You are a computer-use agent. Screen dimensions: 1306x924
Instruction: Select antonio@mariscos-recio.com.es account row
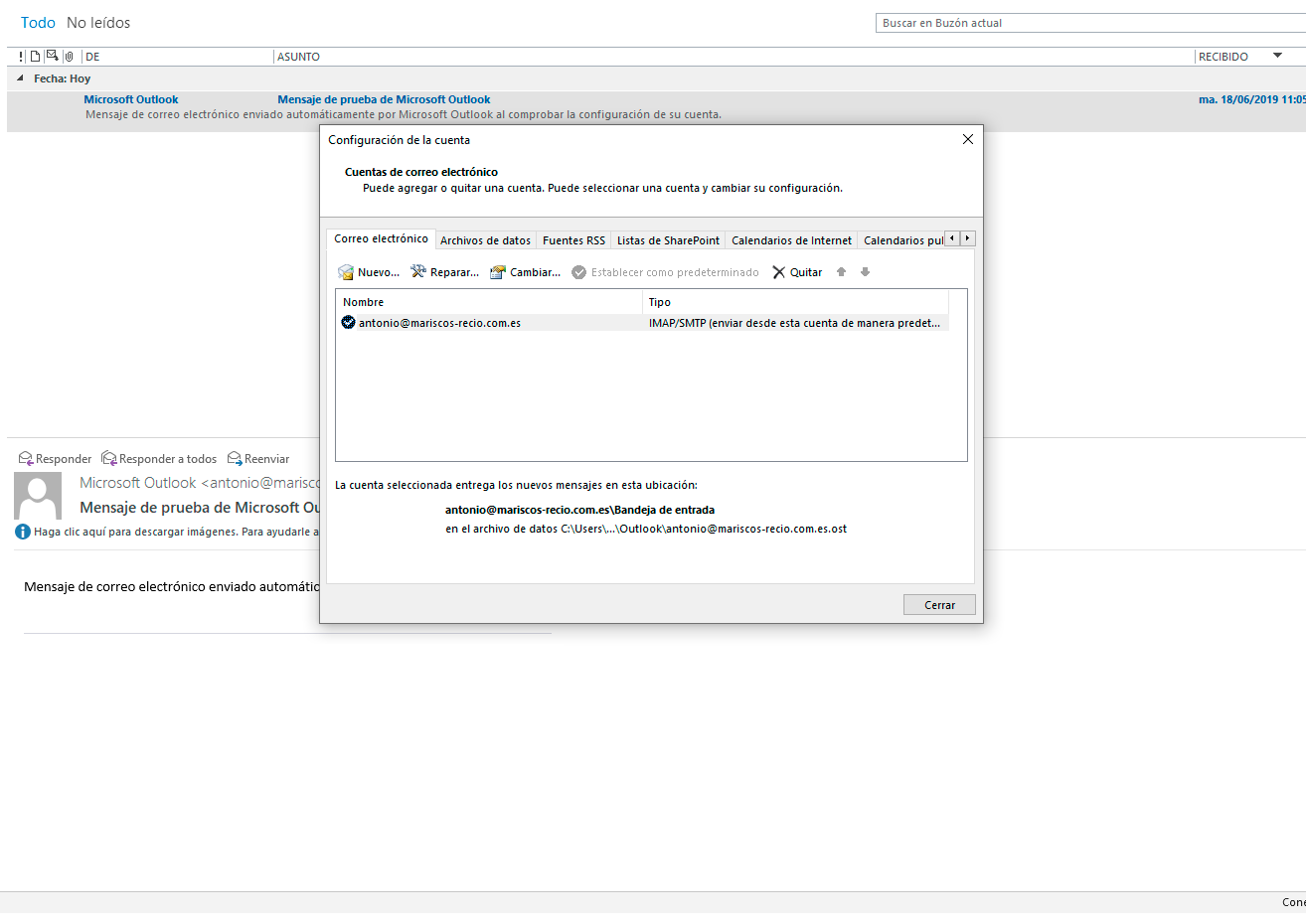(x=642, y=323)
